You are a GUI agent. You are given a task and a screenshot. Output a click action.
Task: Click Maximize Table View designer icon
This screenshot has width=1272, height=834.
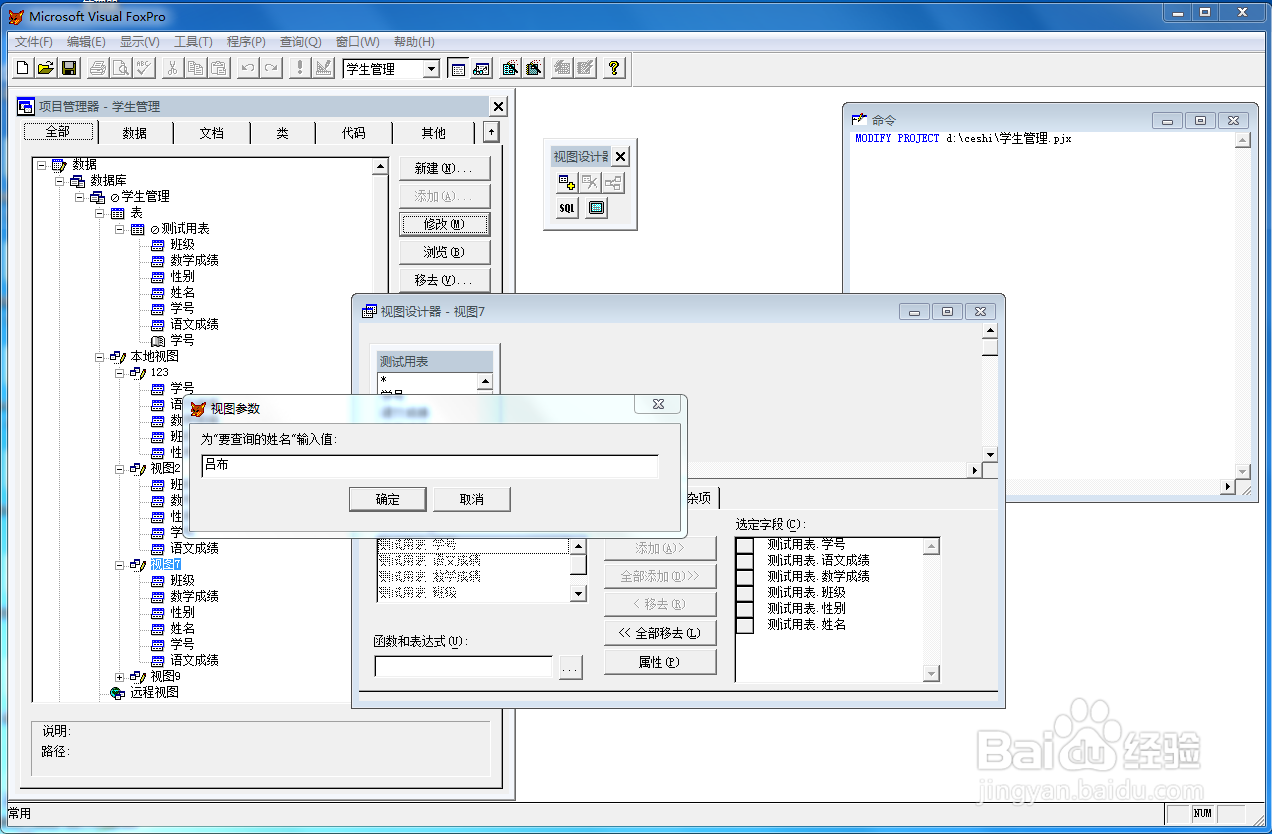[596, 208]
